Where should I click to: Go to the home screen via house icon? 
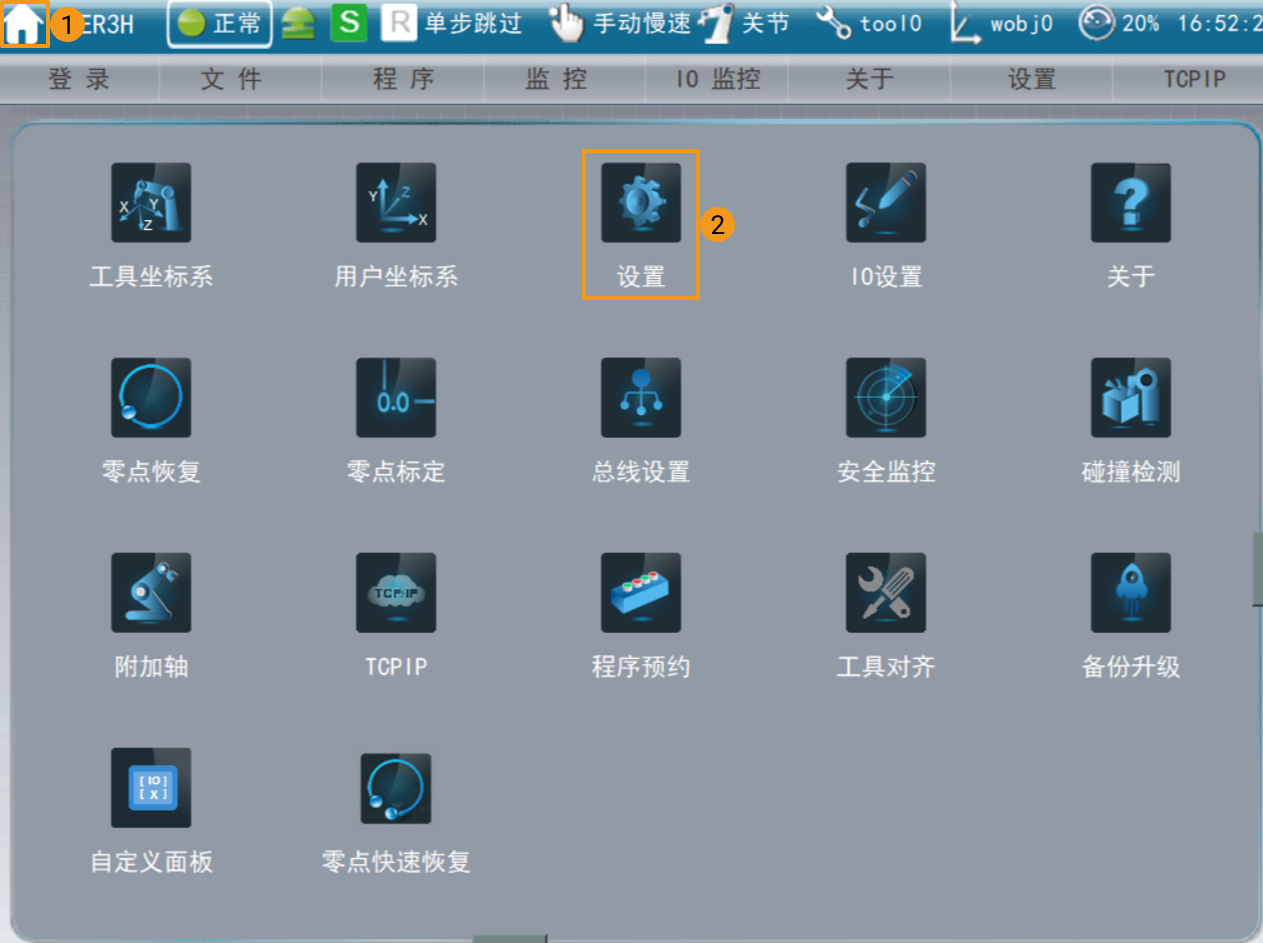[x=24, y=24]
